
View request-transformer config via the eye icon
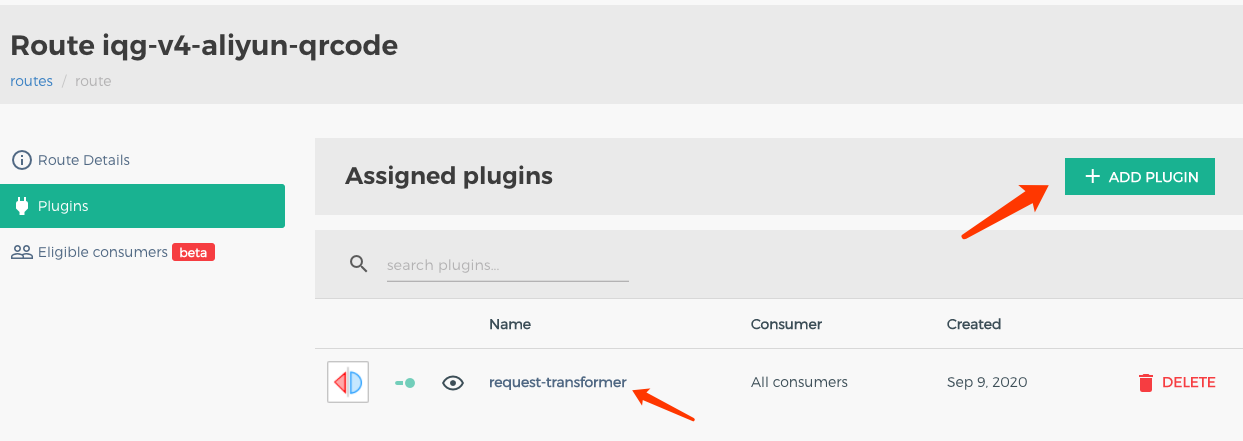[453, 382]
